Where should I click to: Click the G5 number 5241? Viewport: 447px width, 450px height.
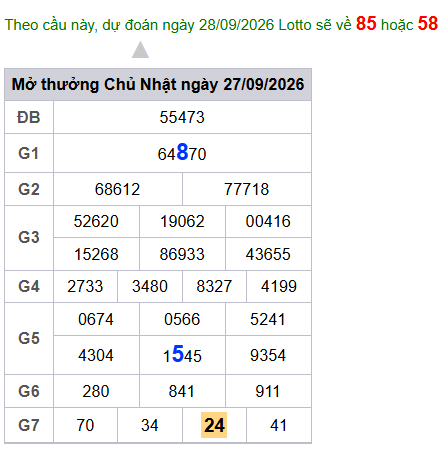268,319
